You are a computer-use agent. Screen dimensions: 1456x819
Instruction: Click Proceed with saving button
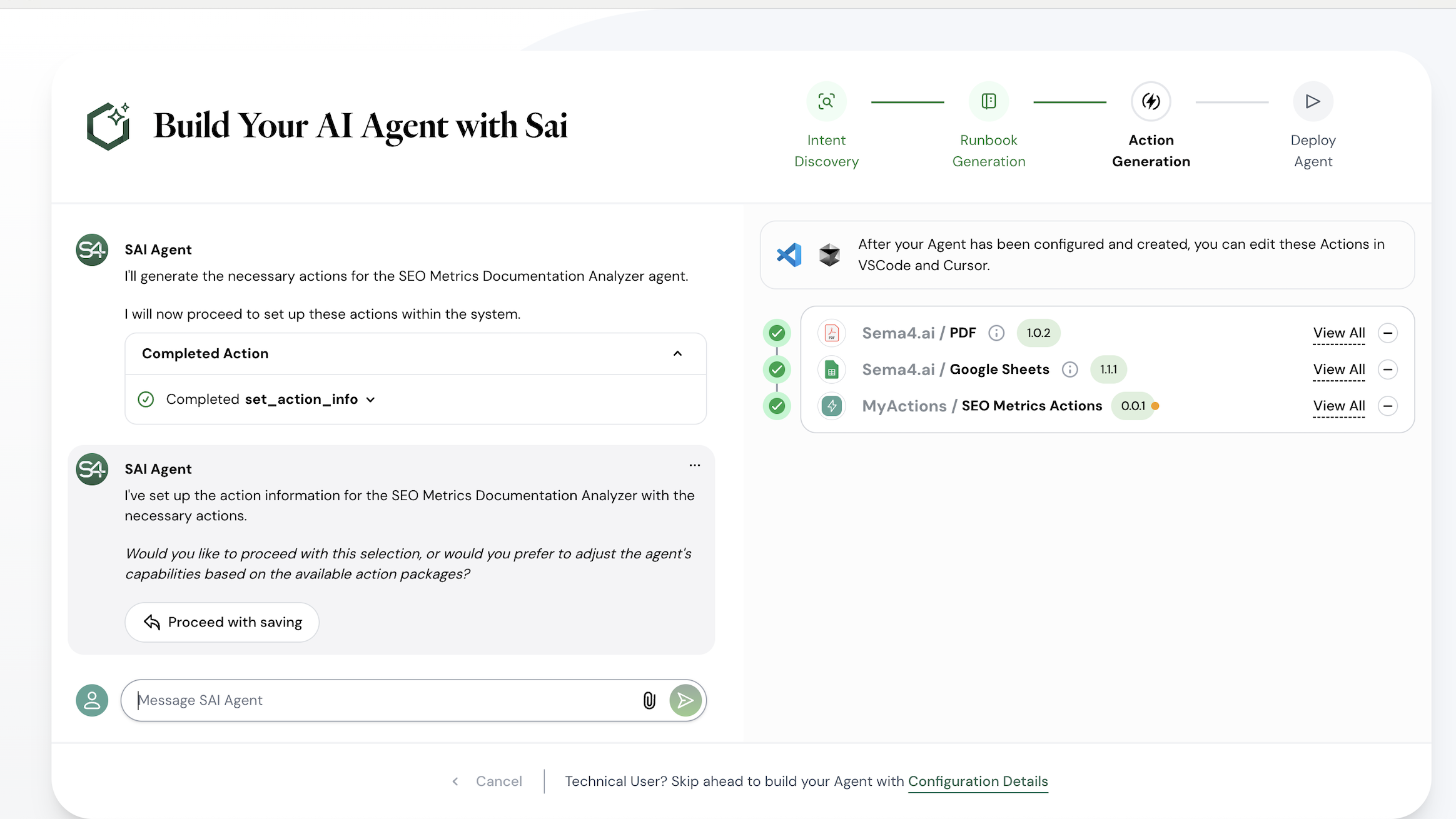(x=222, y=623)
